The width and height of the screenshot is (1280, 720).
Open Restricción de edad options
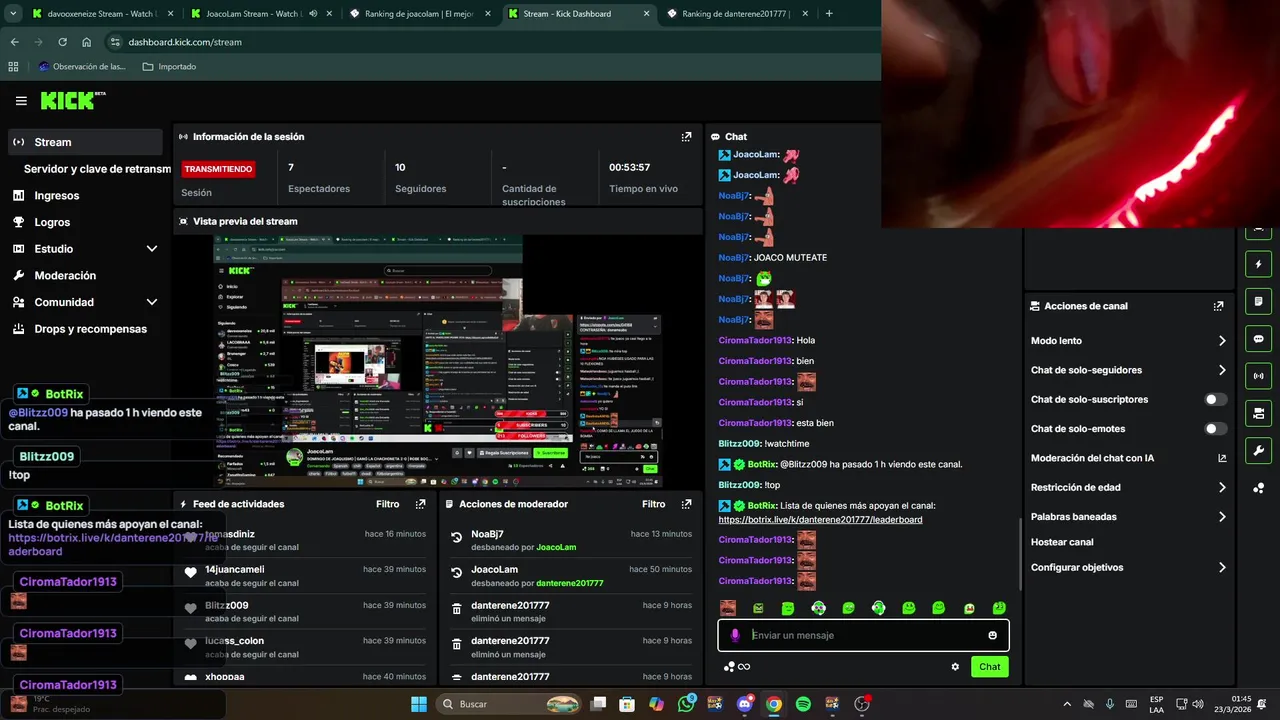click(1128, 488)
